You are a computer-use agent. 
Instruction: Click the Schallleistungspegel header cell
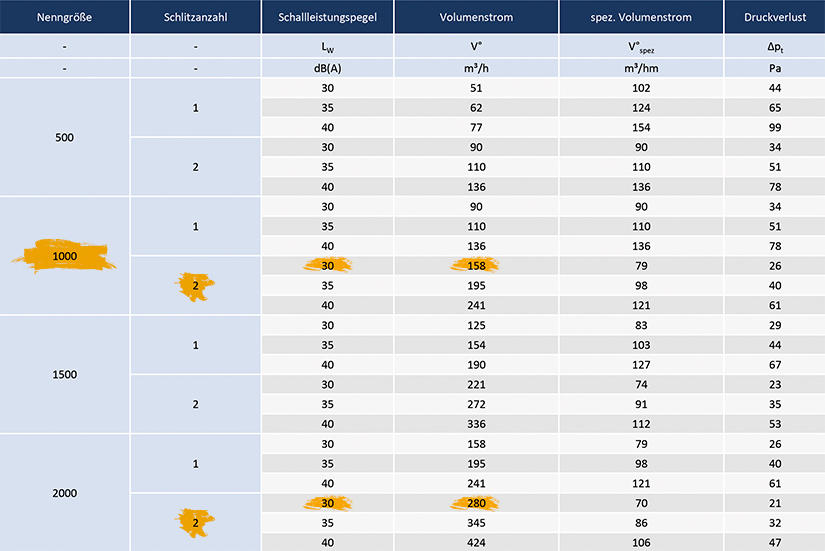(x=325, y=17)
